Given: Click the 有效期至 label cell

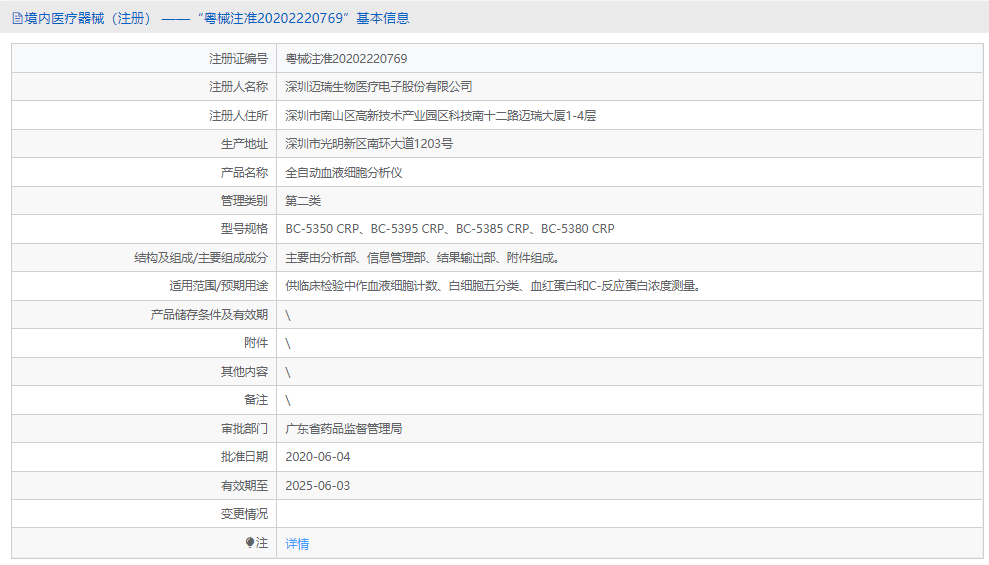Looking at the screenshot, I should (144, 486).
